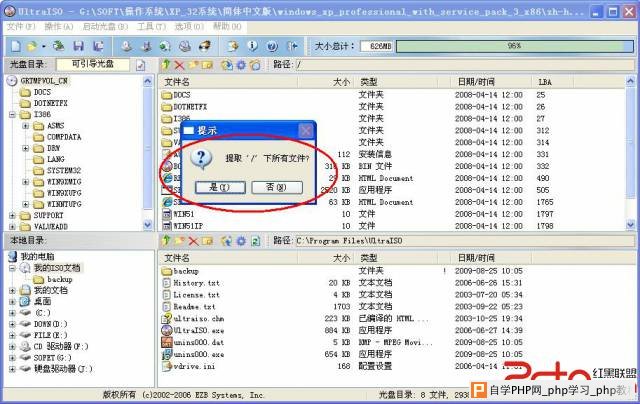The width and height of the screenshot is (640, 404).
Task: Expand the WINNTUPG tree folder
Action: (x=25, y=204)
